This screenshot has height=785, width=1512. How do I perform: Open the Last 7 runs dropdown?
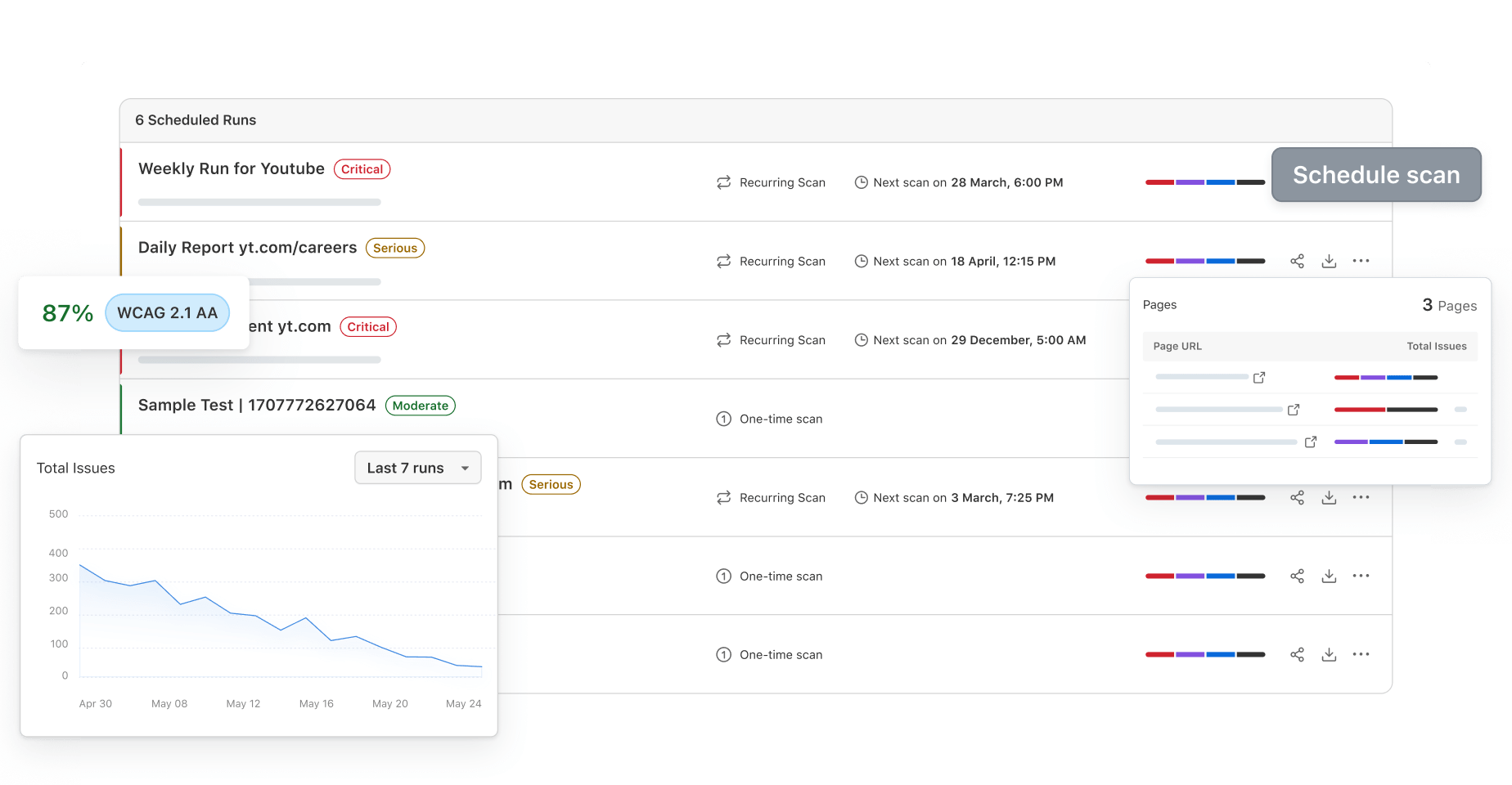coord(417,468)
